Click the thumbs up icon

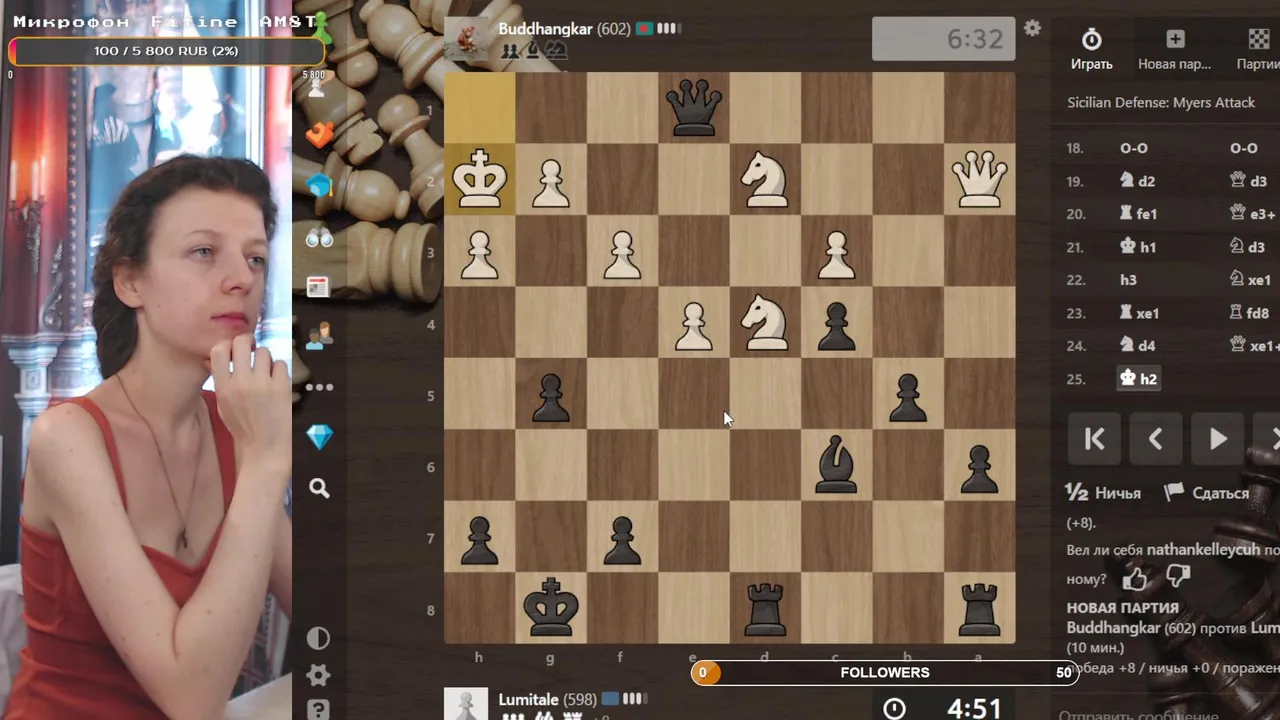coord(1135,578)
